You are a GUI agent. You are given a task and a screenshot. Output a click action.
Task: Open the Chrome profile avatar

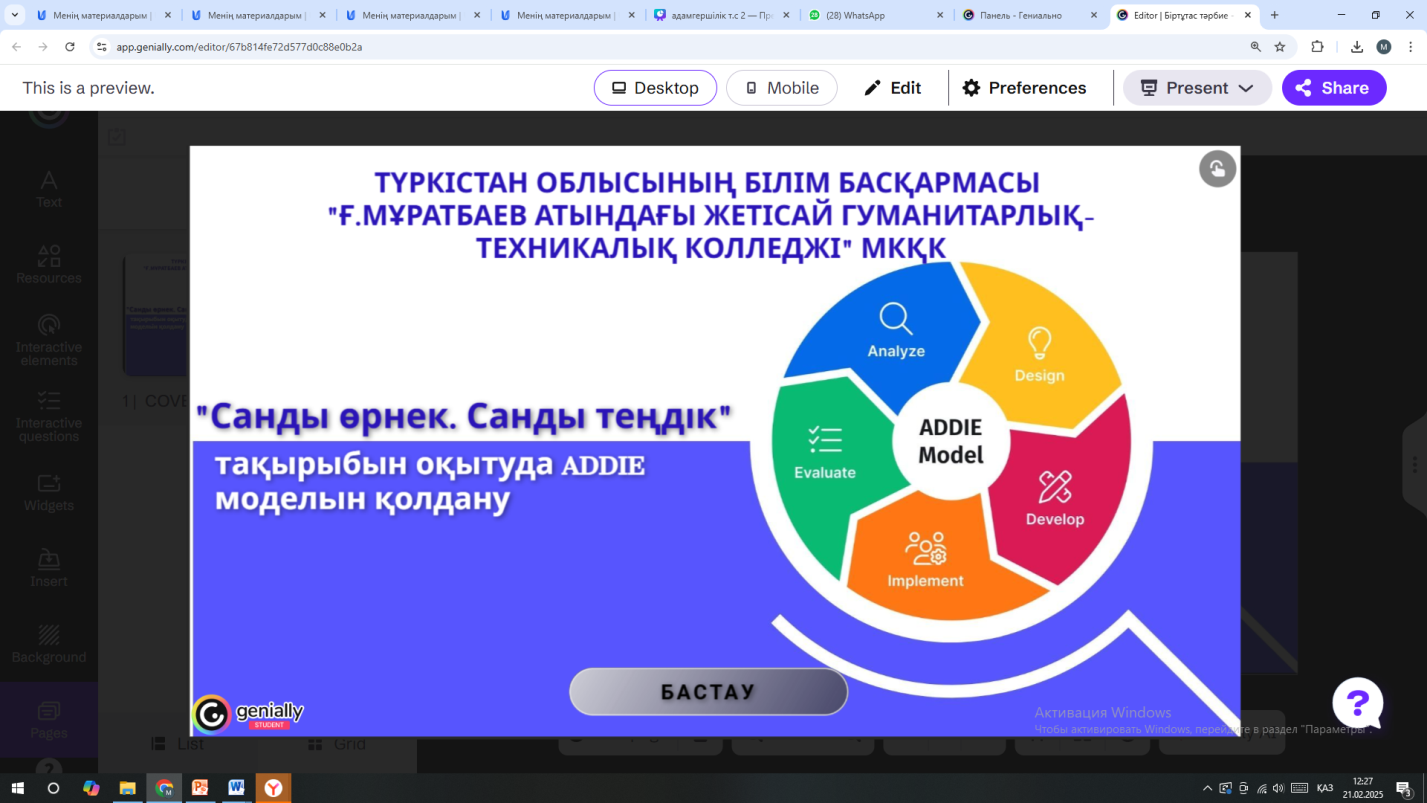click(1384, 47)
